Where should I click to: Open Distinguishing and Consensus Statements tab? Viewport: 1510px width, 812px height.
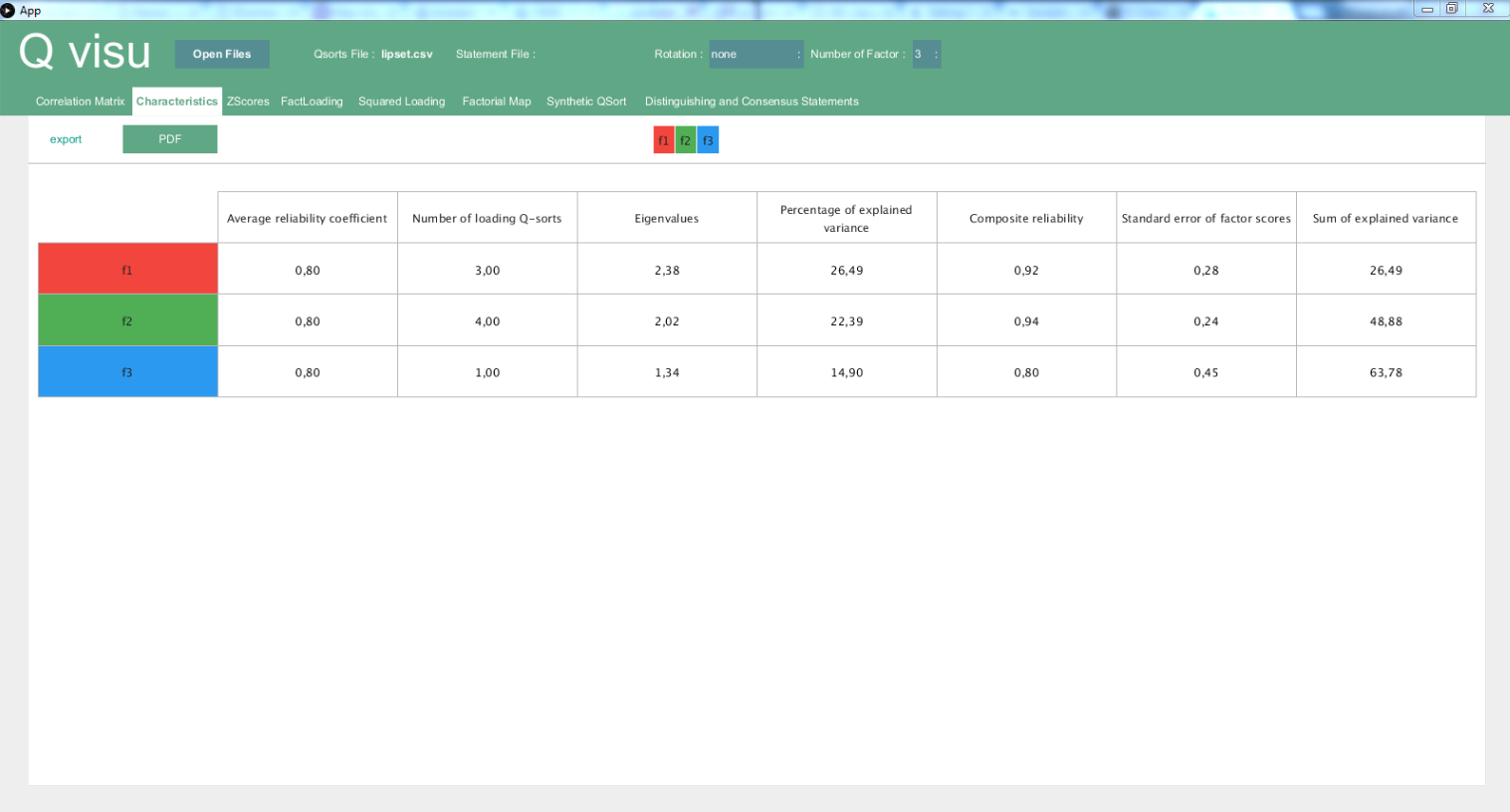[752, 101]
